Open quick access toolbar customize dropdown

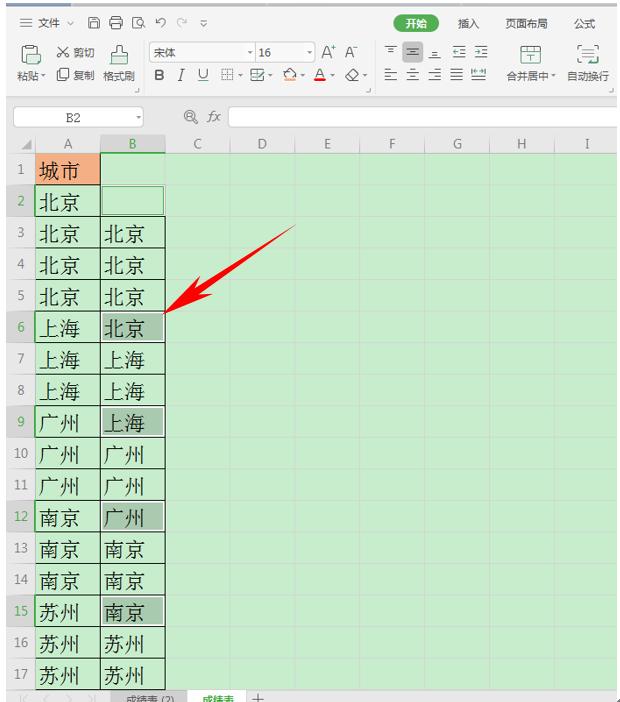coord(204,23)
